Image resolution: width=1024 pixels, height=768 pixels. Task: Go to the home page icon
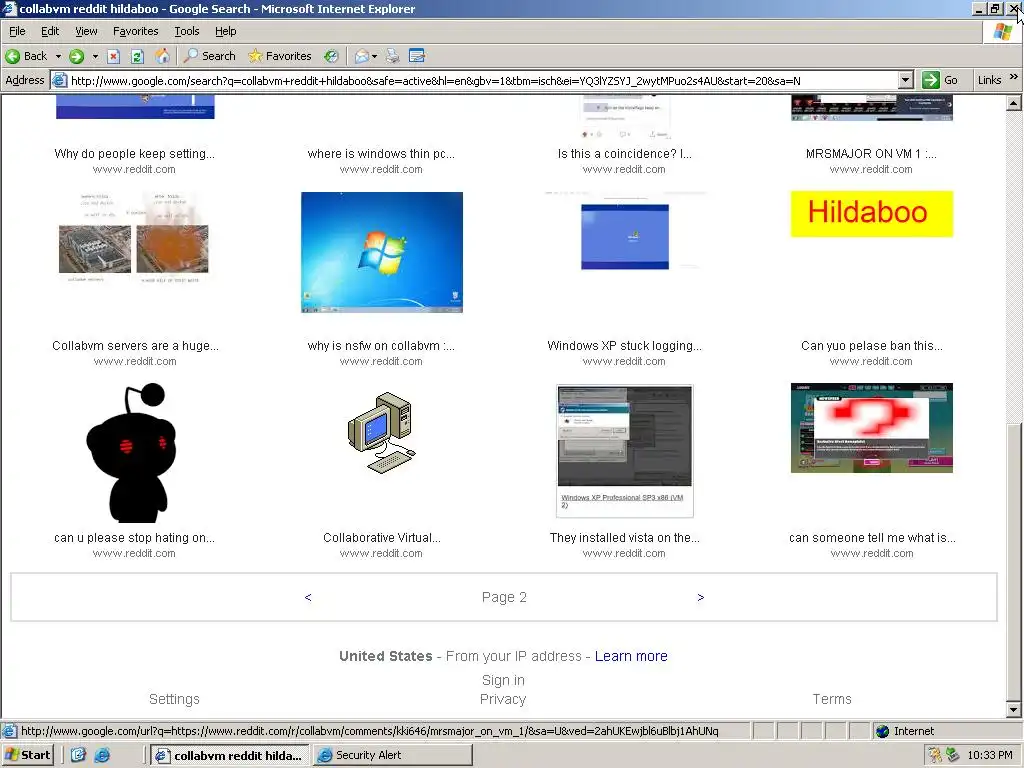pos(162,56)
